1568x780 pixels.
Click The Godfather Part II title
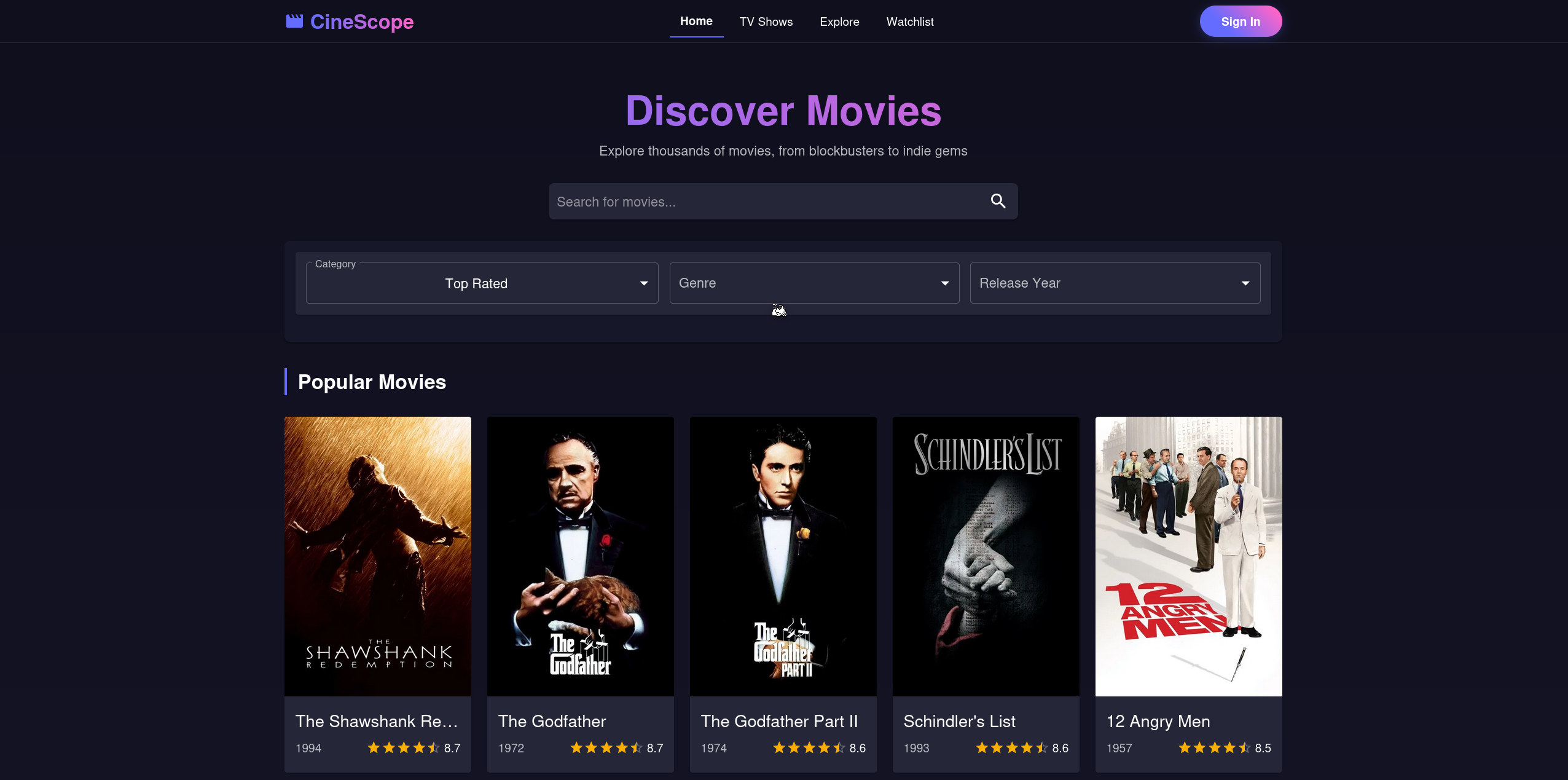[779, 721]
